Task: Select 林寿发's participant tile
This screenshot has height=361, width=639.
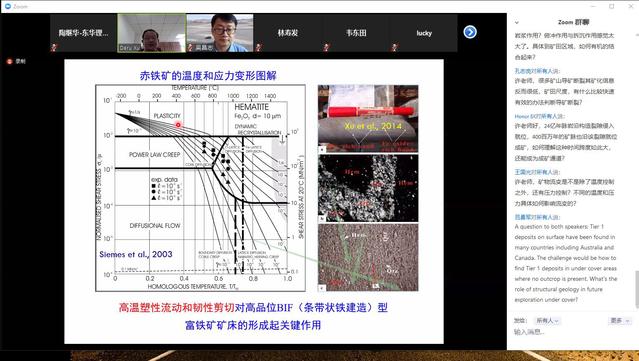Action: tap(287, 33)
